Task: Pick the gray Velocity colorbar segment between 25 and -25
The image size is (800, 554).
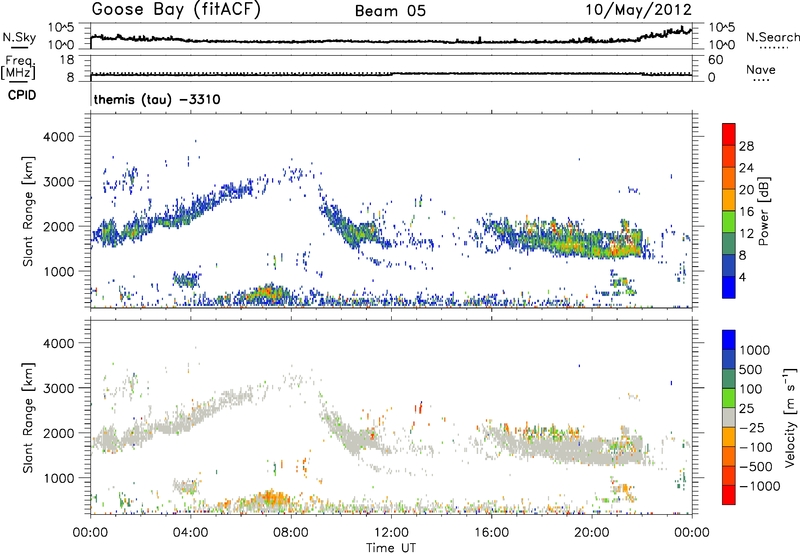Action: 729,418
